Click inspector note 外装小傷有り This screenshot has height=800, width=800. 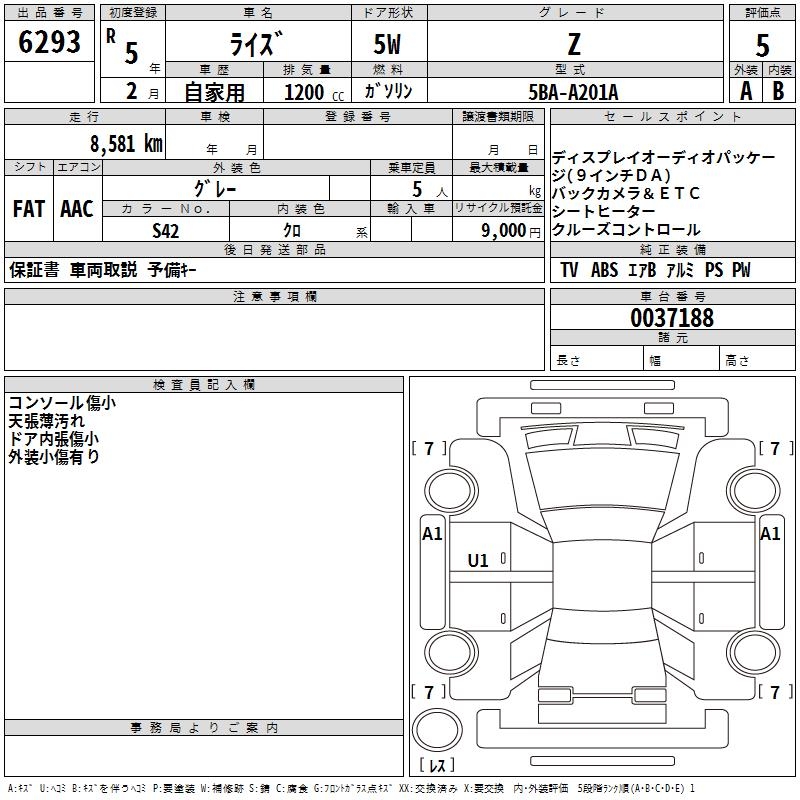(54, 457)
